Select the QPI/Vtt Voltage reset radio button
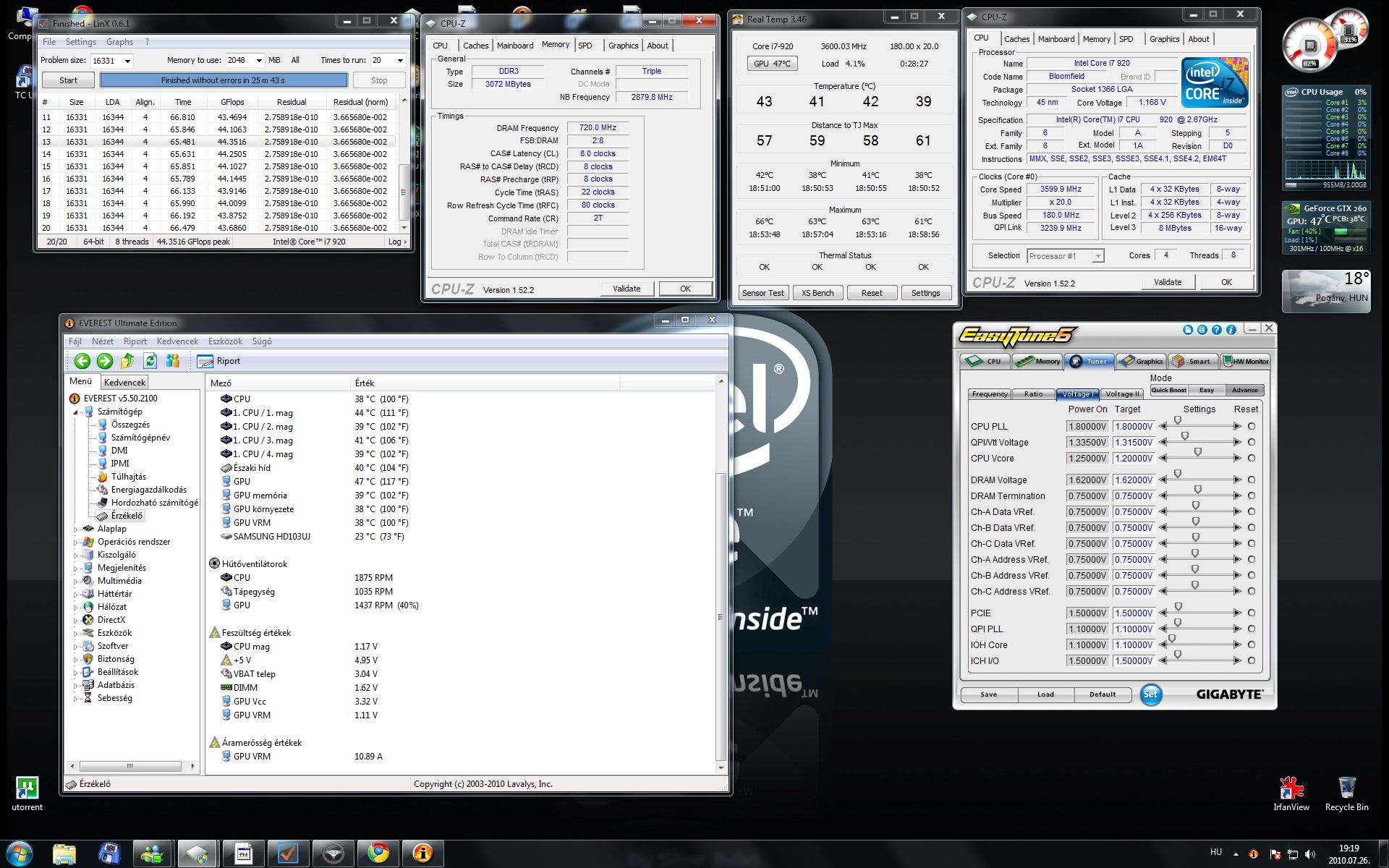The width and height of the screenshot is (1389, 868). tap(1252, 442)
